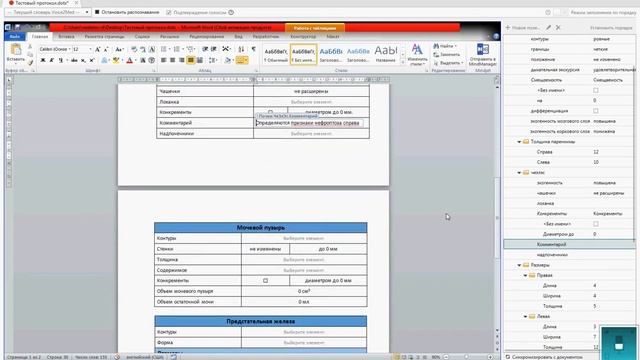Click the Word Help question mark icon
The width and height of the screenshot is (640, 360).
[496, 36]
